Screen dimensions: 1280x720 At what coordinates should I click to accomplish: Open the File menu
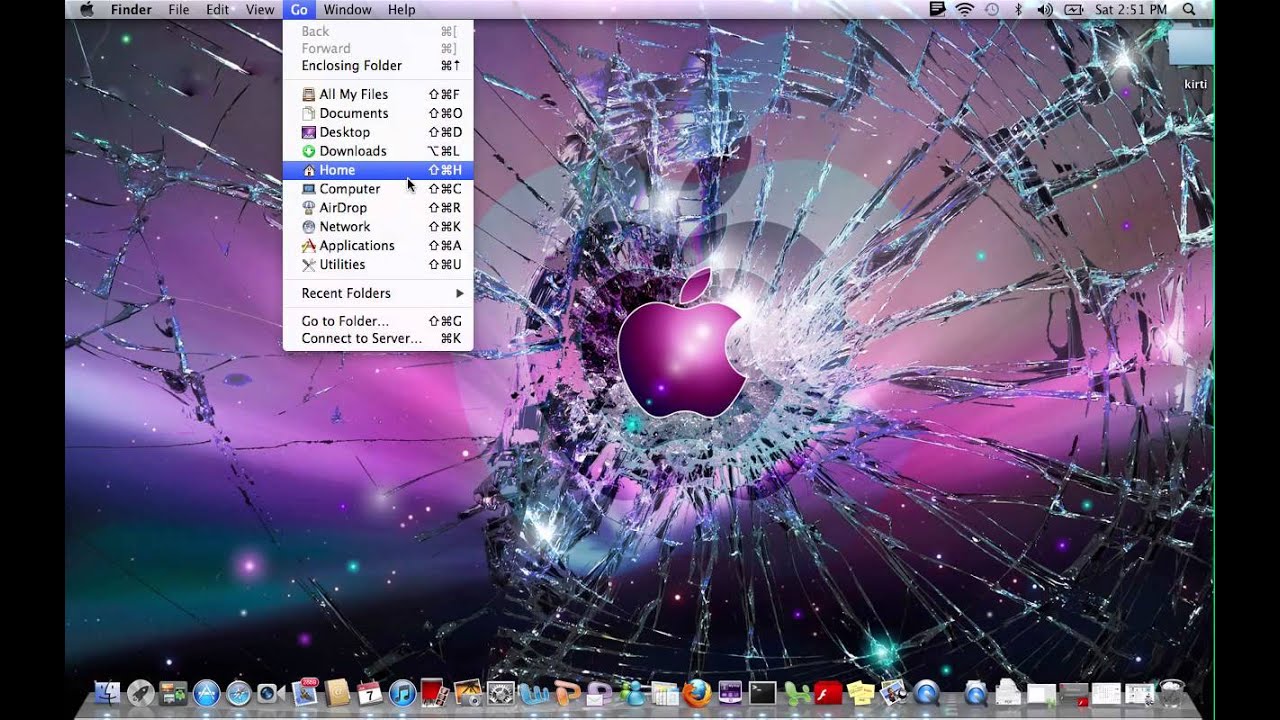point(179,9)
